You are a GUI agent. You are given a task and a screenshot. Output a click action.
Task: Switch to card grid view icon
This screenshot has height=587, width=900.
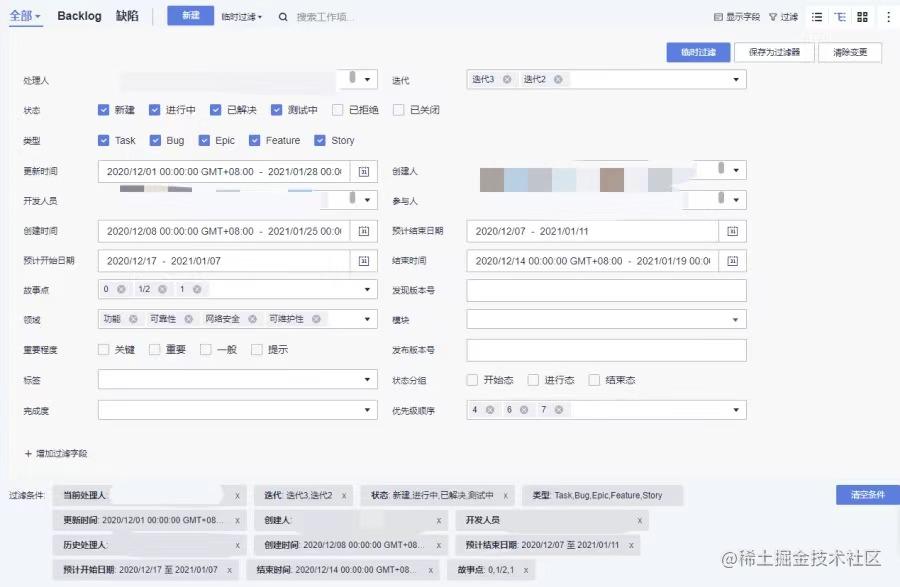pyautogui.click(x=862, y=17)
